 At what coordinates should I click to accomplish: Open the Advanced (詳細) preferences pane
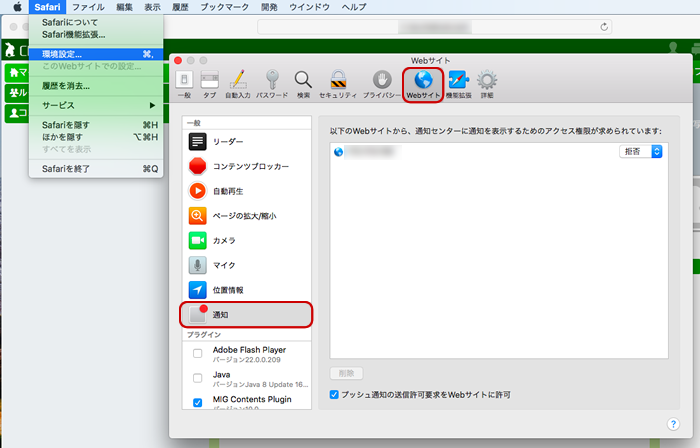487,84
